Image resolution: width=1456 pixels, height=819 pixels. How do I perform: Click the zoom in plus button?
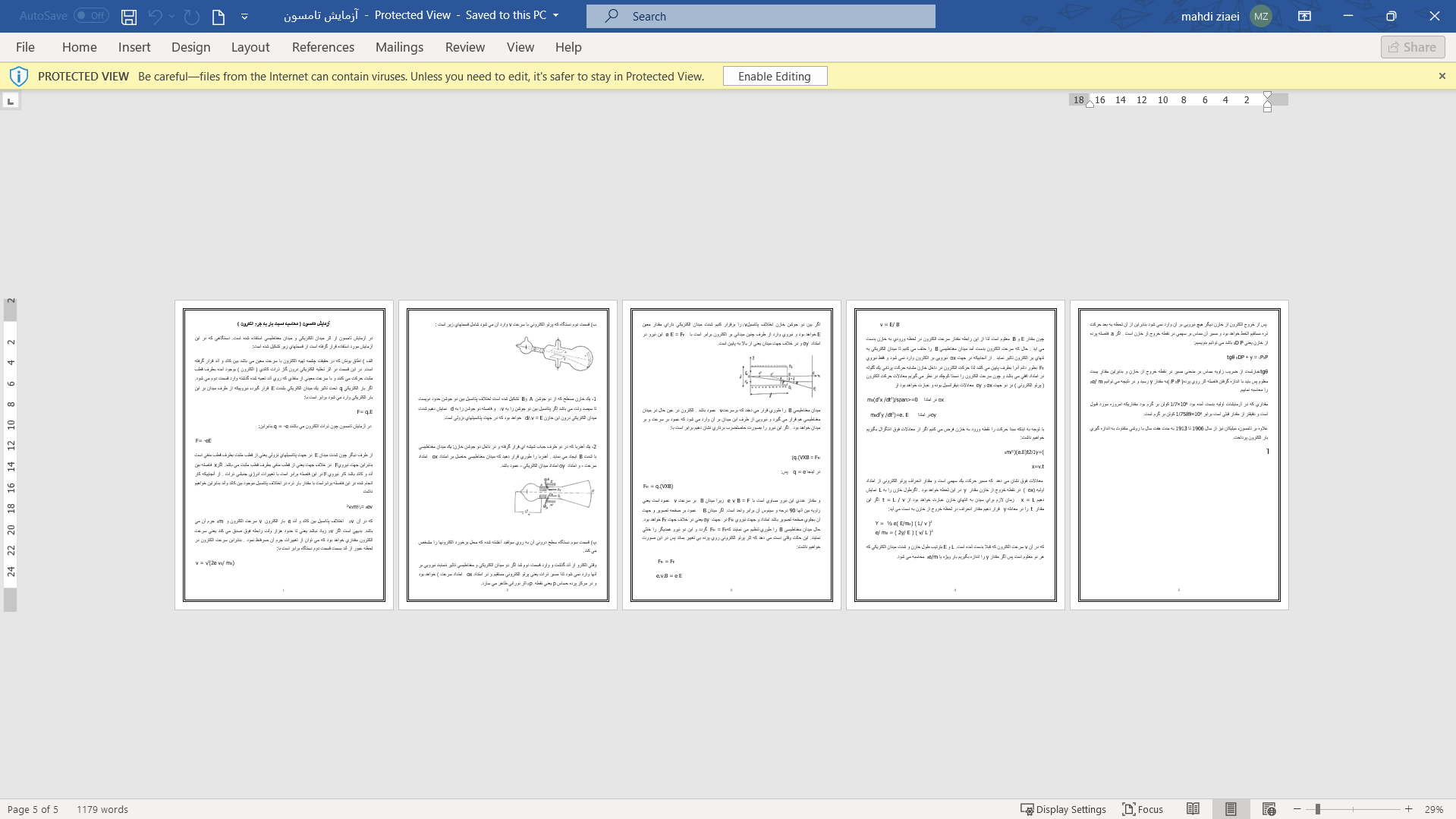click(1409, 809)
